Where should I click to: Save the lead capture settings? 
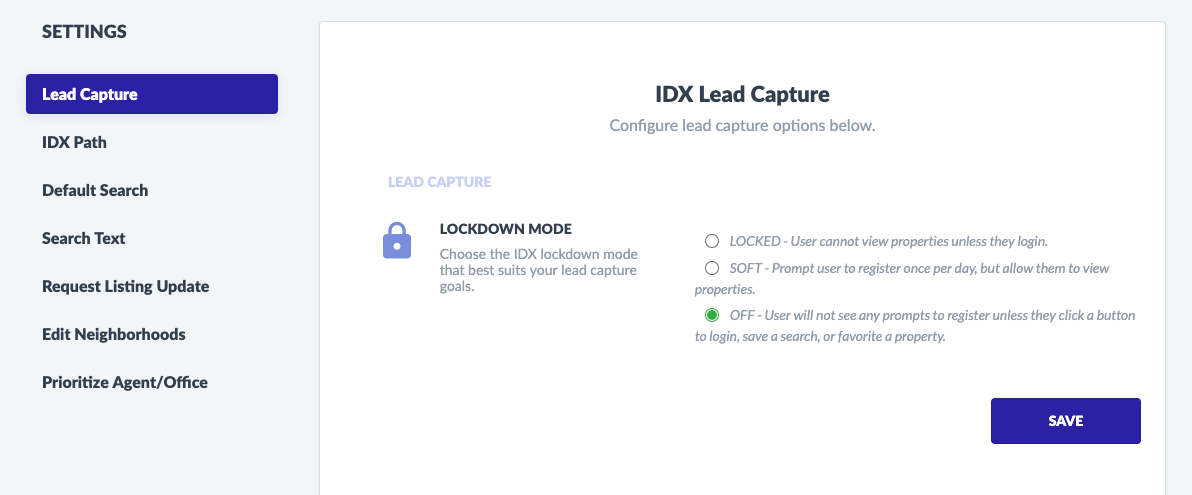tap(1065, 420)
